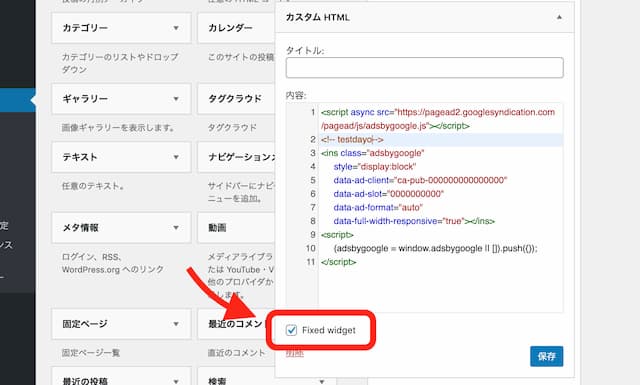
Task: Expand the テキスト widget dropdown
Action: pos(176,157)
